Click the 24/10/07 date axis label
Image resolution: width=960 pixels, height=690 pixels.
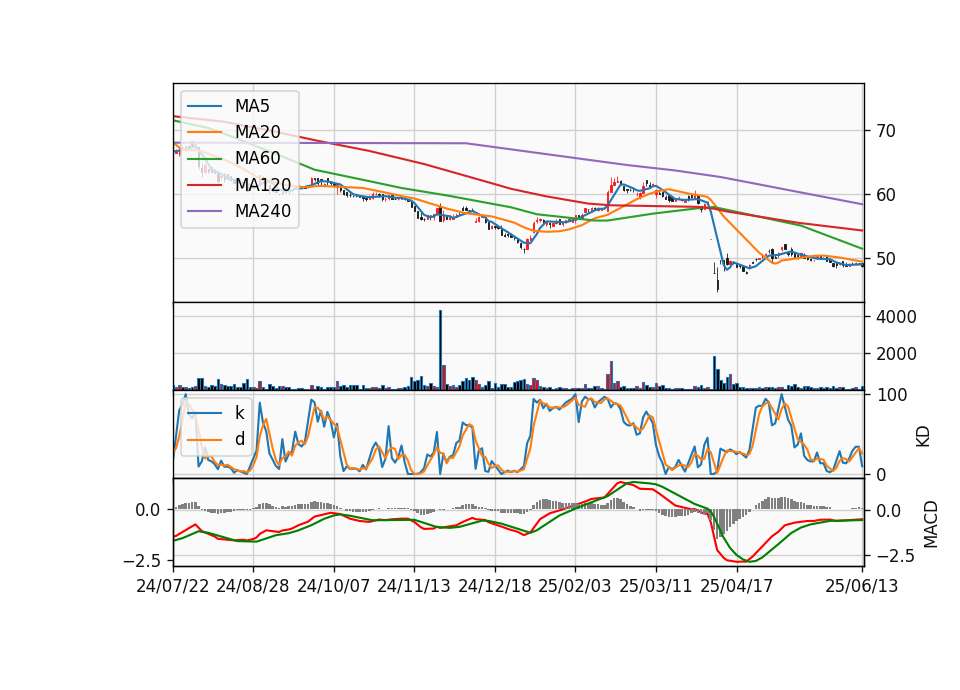coord(334,586)
